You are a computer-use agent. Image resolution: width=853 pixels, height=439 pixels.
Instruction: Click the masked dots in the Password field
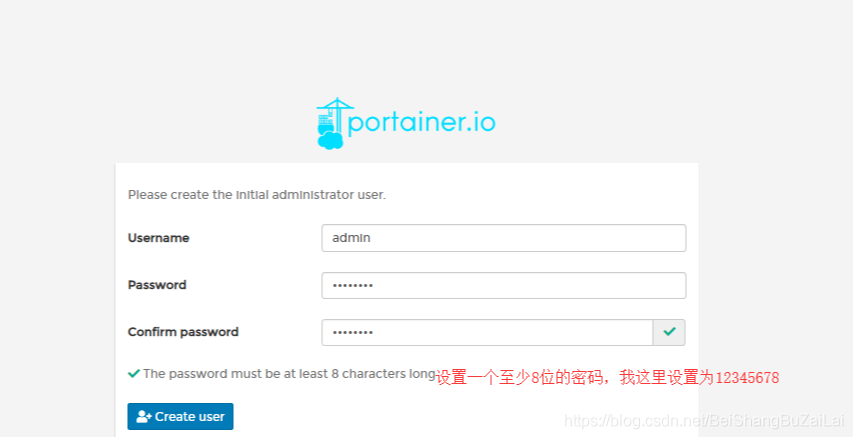pyautogui.click(x=353, y=286)
